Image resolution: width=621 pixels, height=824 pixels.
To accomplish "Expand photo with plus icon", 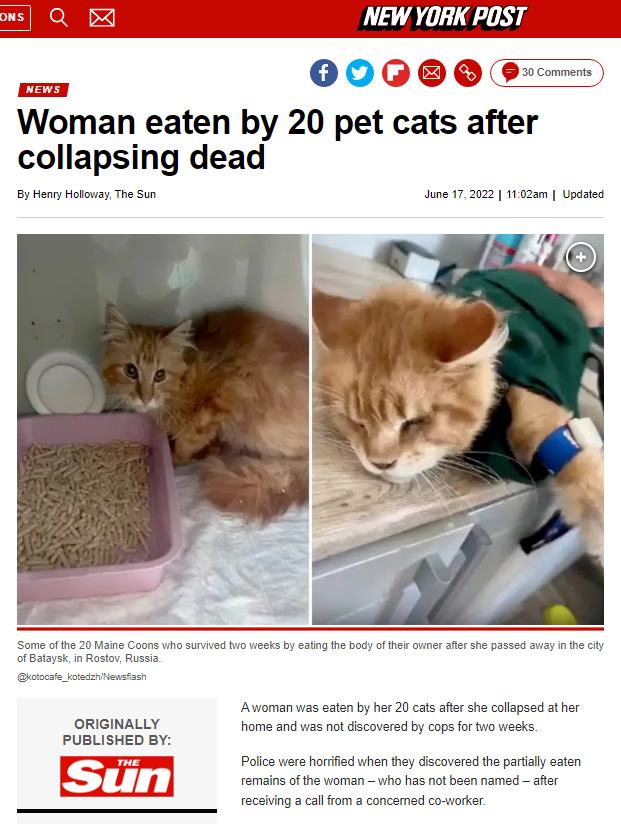I will pos(581,257).
